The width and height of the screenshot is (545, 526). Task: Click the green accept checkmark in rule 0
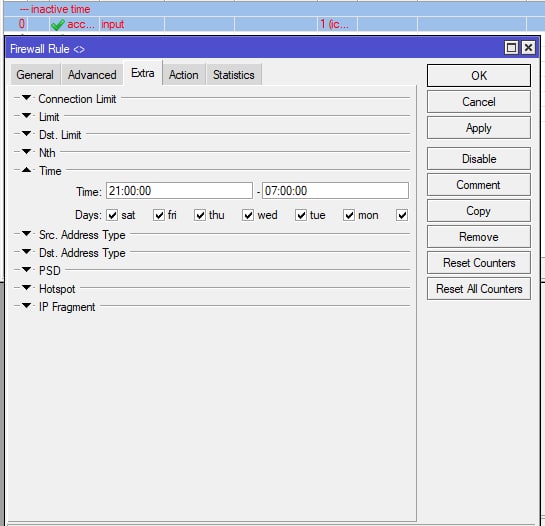57,25
